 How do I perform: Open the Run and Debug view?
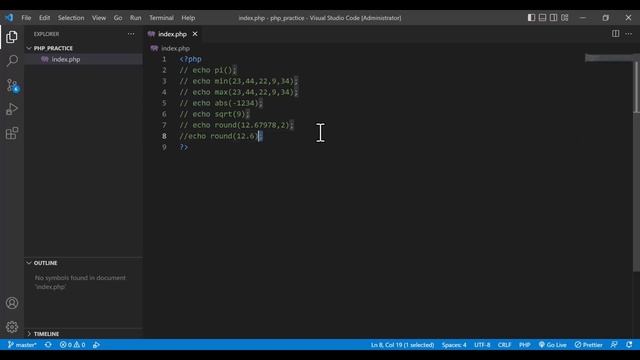pos(12,109)
